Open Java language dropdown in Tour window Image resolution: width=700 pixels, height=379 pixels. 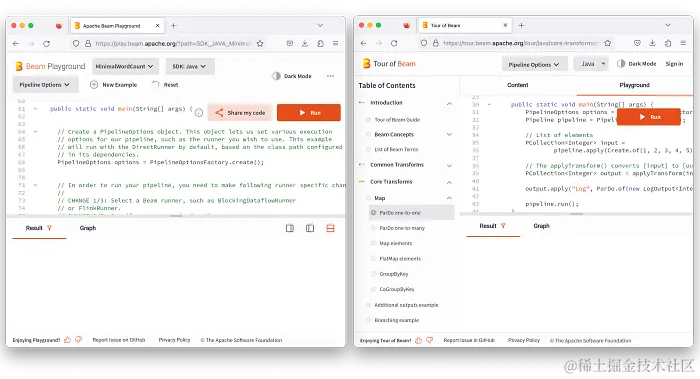point(591,64)
